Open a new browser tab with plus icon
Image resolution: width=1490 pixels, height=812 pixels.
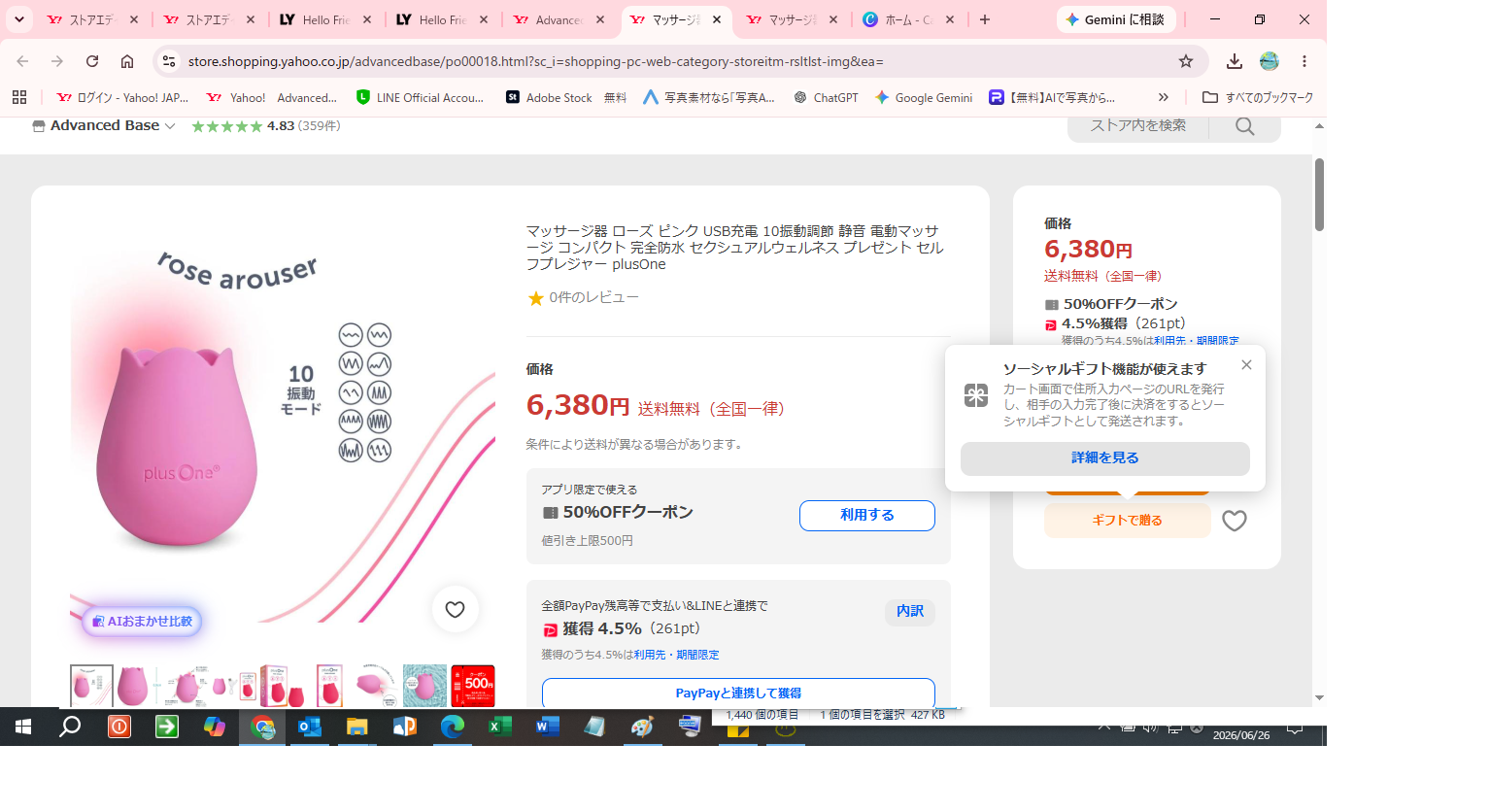tap(985, 19)
